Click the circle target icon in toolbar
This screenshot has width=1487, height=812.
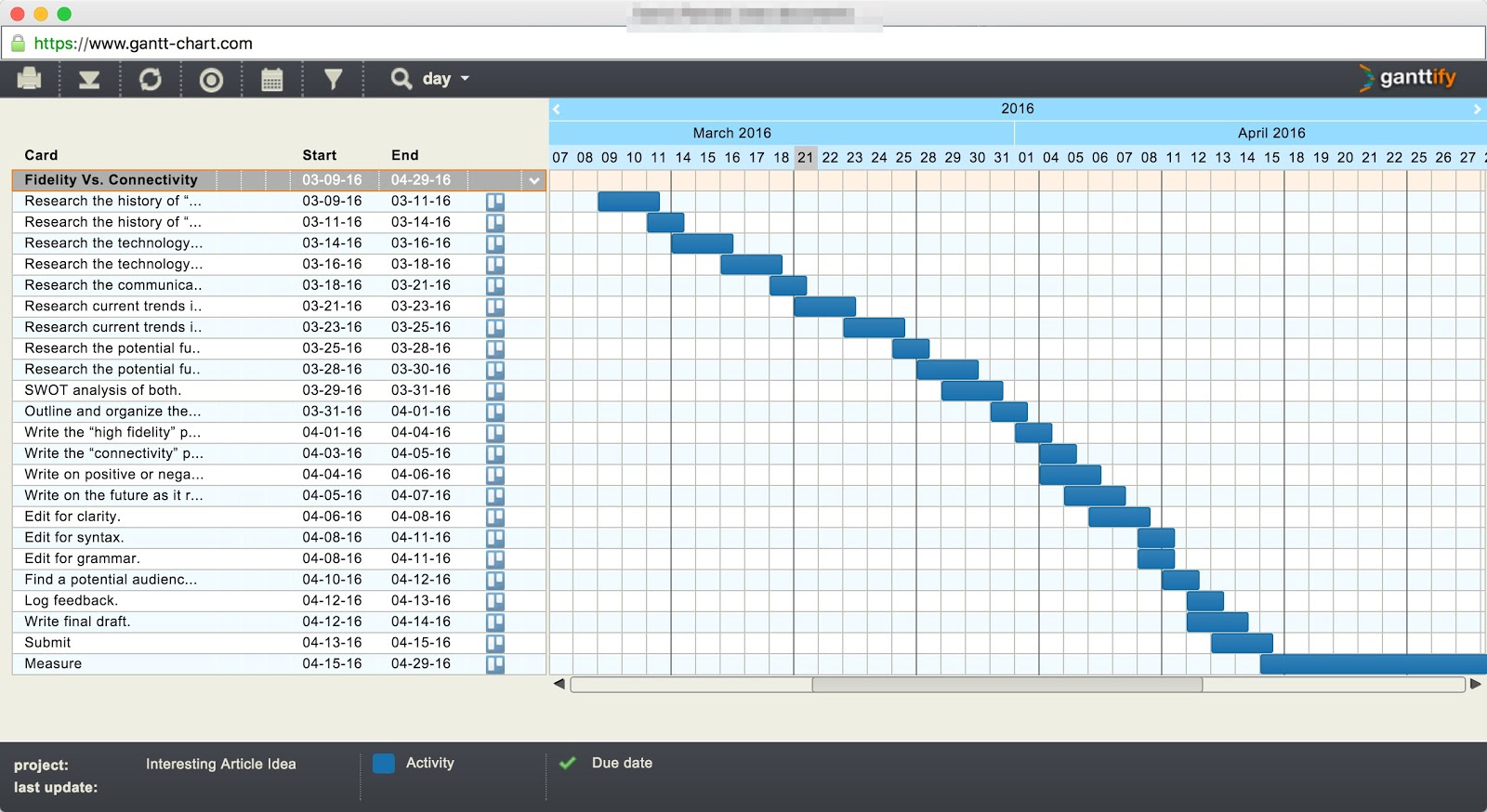(211, 80)
